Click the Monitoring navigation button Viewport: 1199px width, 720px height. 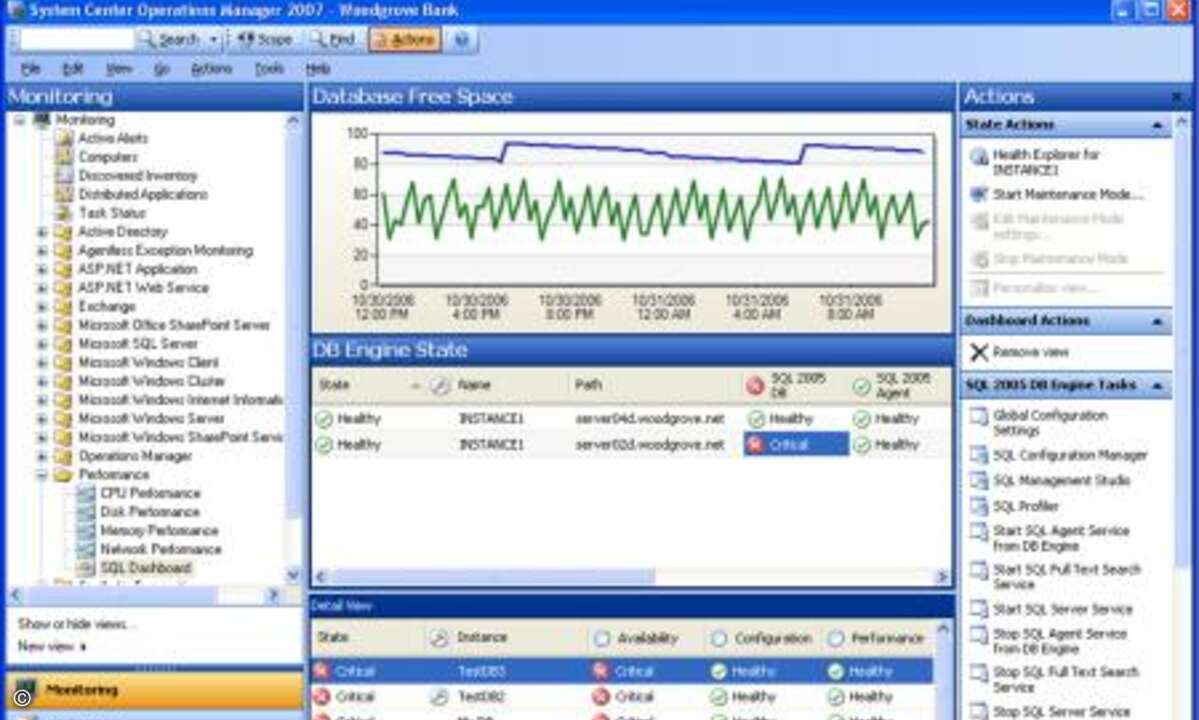[153, 689]
